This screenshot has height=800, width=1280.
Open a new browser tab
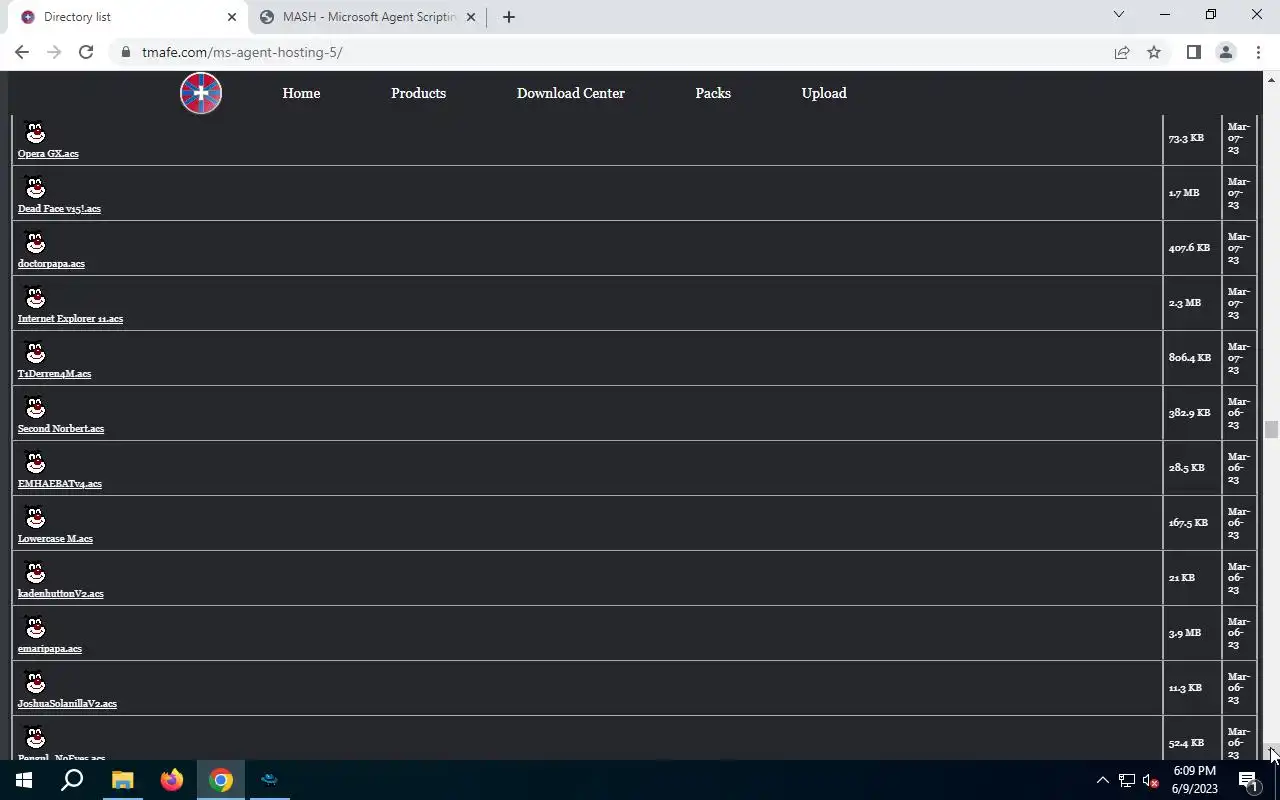point(509,17)
